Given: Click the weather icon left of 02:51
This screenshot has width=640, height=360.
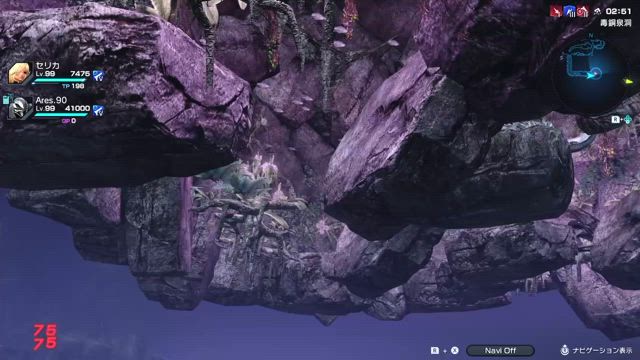Looking at the screenshot, I should [x=597, y=11].
